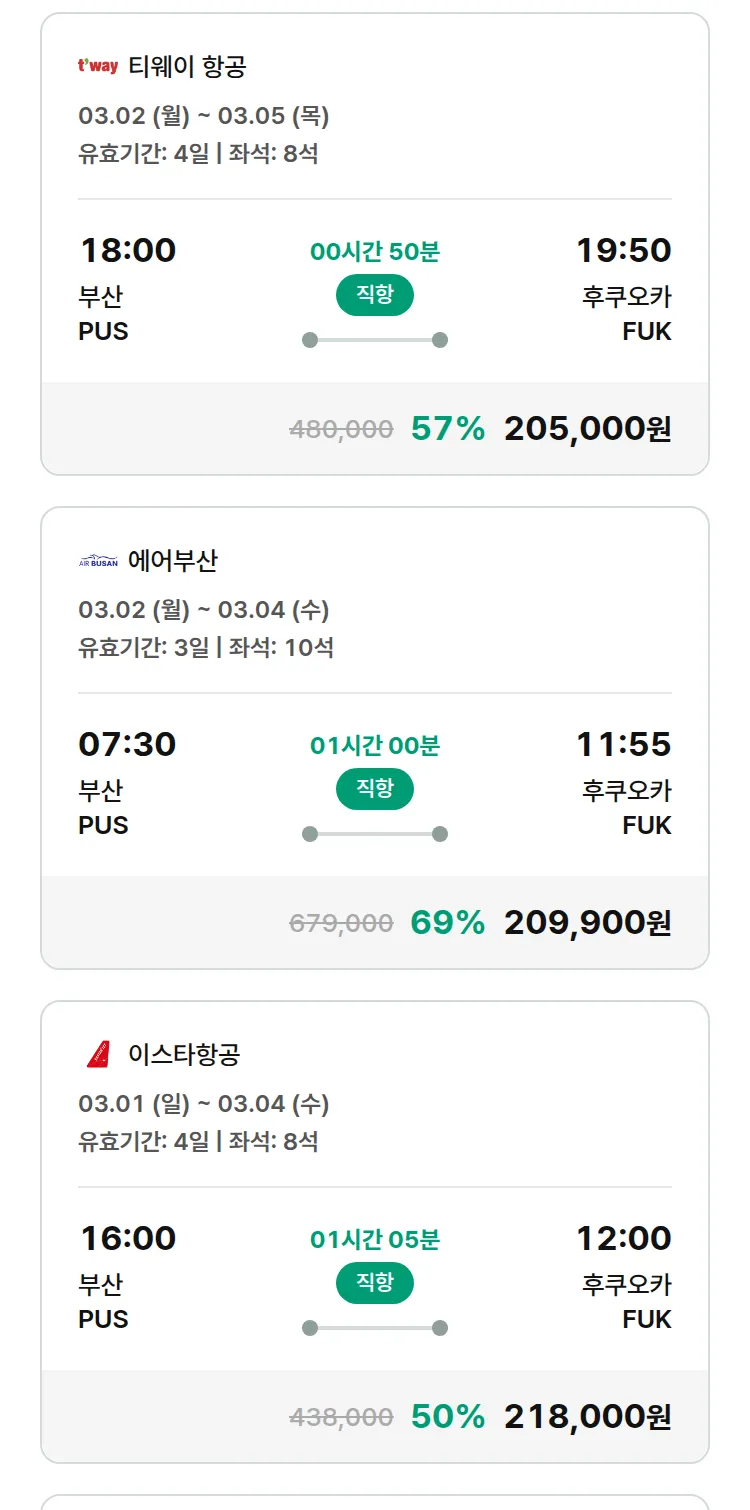Screen dimensions: 750x1510
Task: Select the 205,000원 T'way fare
Action: (587, 429)
